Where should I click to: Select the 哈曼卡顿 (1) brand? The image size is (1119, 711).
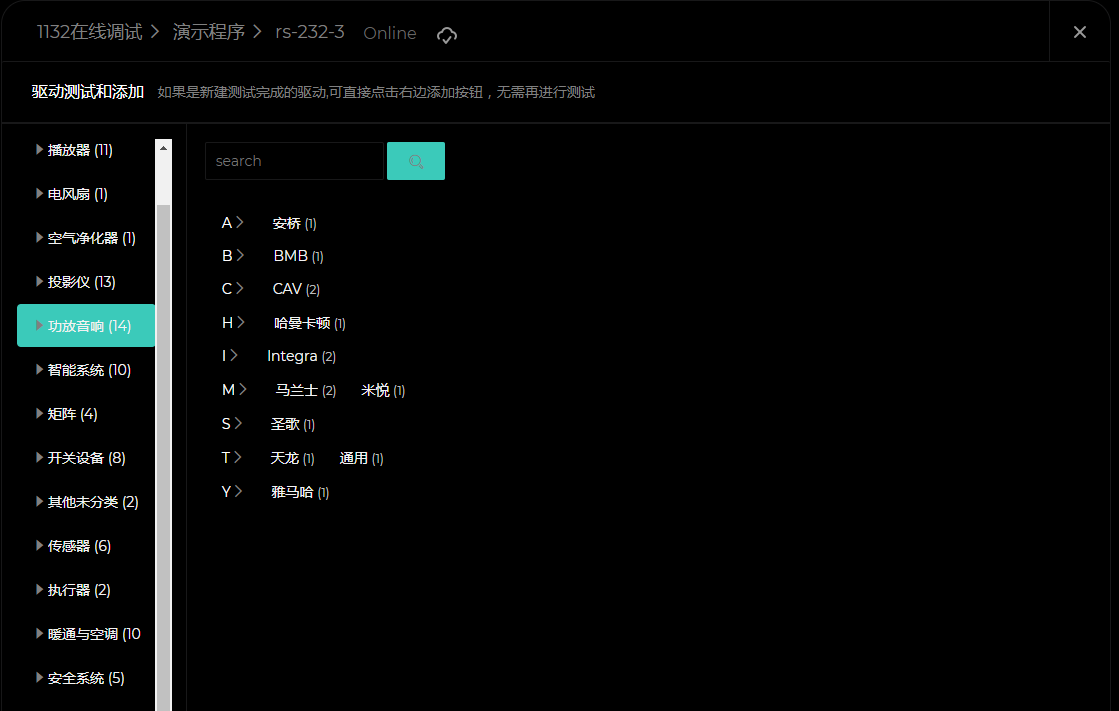(310, 323)
